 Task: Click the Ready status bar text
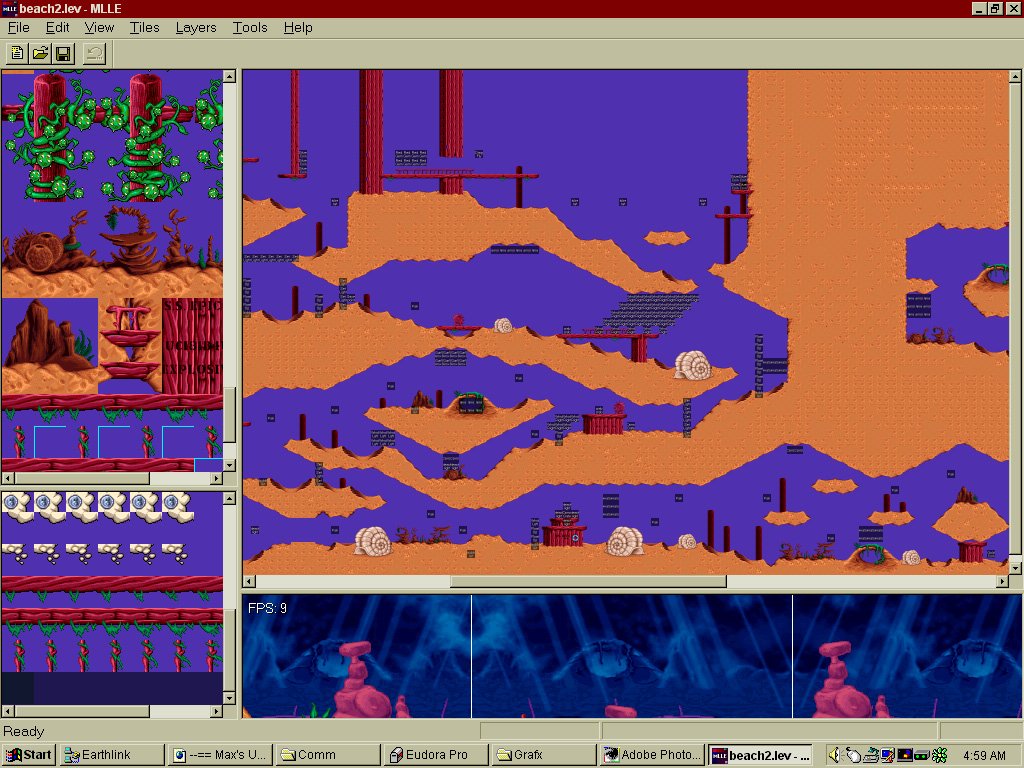click(x=24, y=731)
